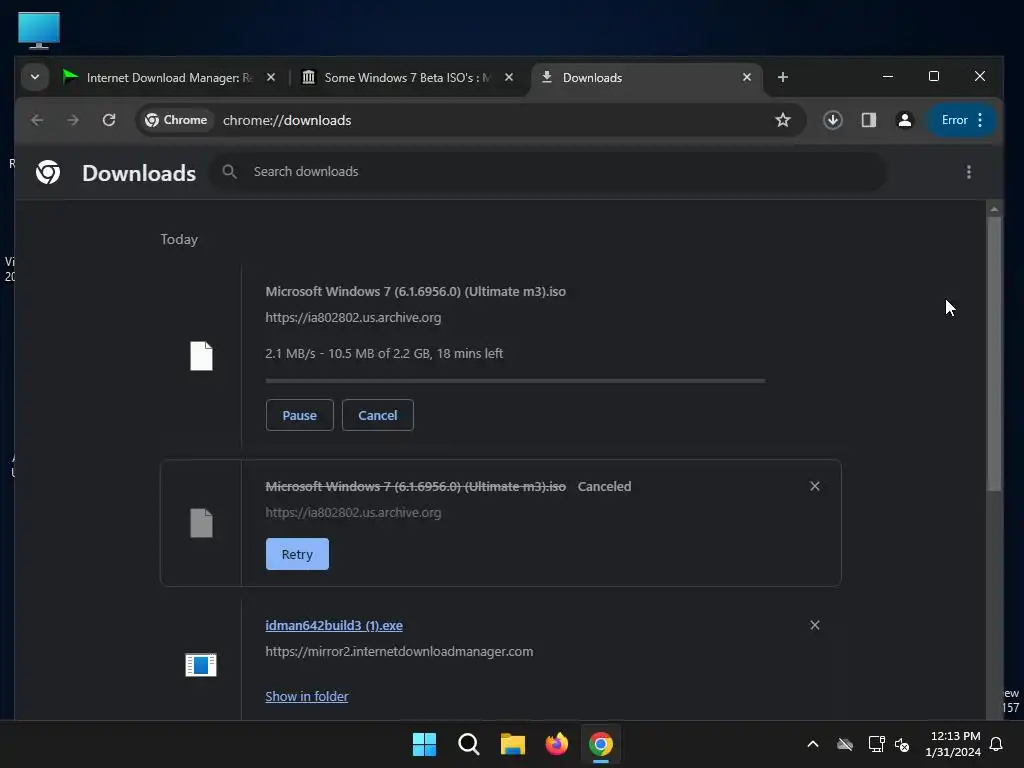Go forward to next page
Screen dimensions: 1024x768
[x=73, y=120]
